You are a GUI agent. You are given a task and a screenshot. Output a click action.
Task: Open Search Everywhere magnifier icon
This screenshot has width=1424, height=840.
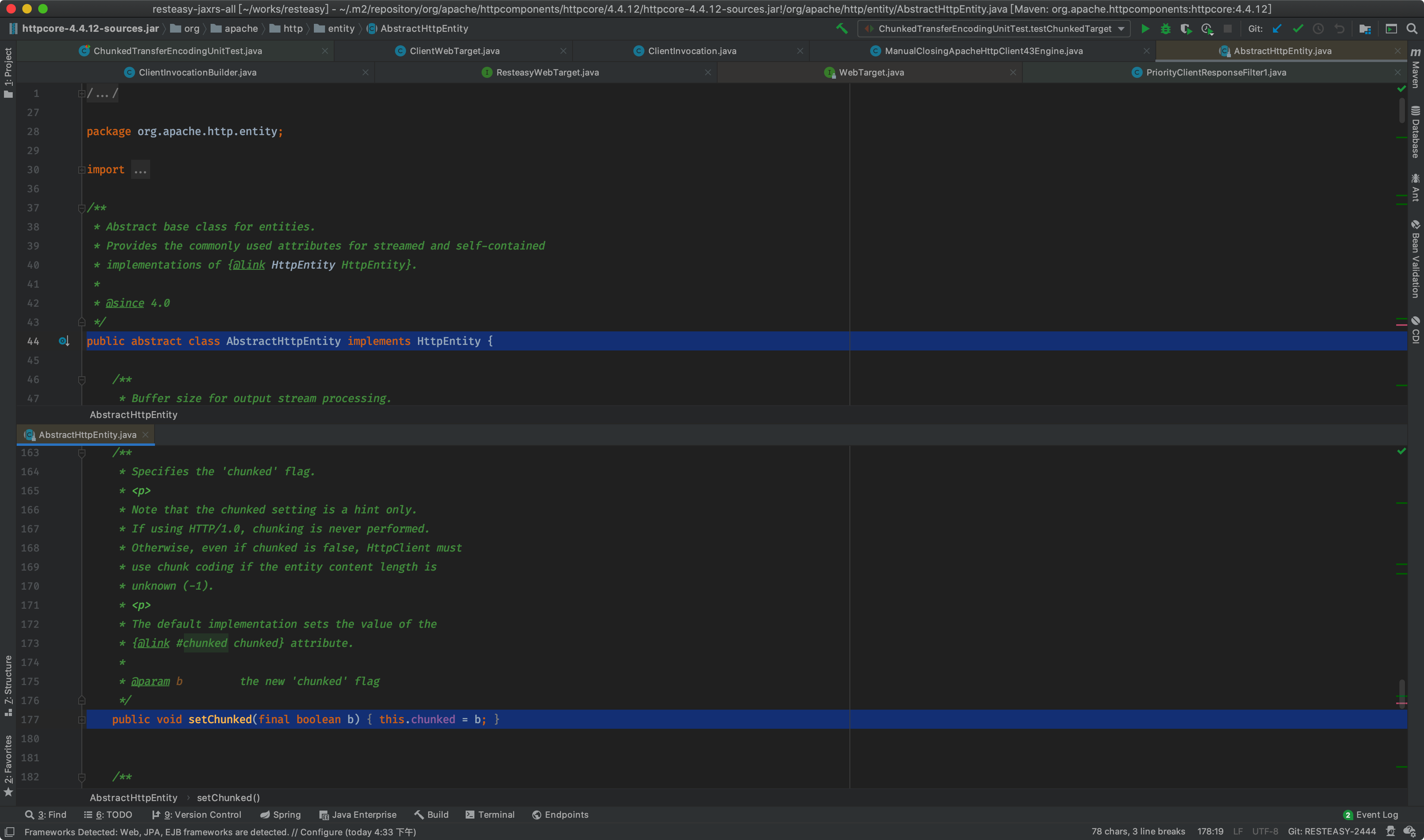click(1412, 28)
